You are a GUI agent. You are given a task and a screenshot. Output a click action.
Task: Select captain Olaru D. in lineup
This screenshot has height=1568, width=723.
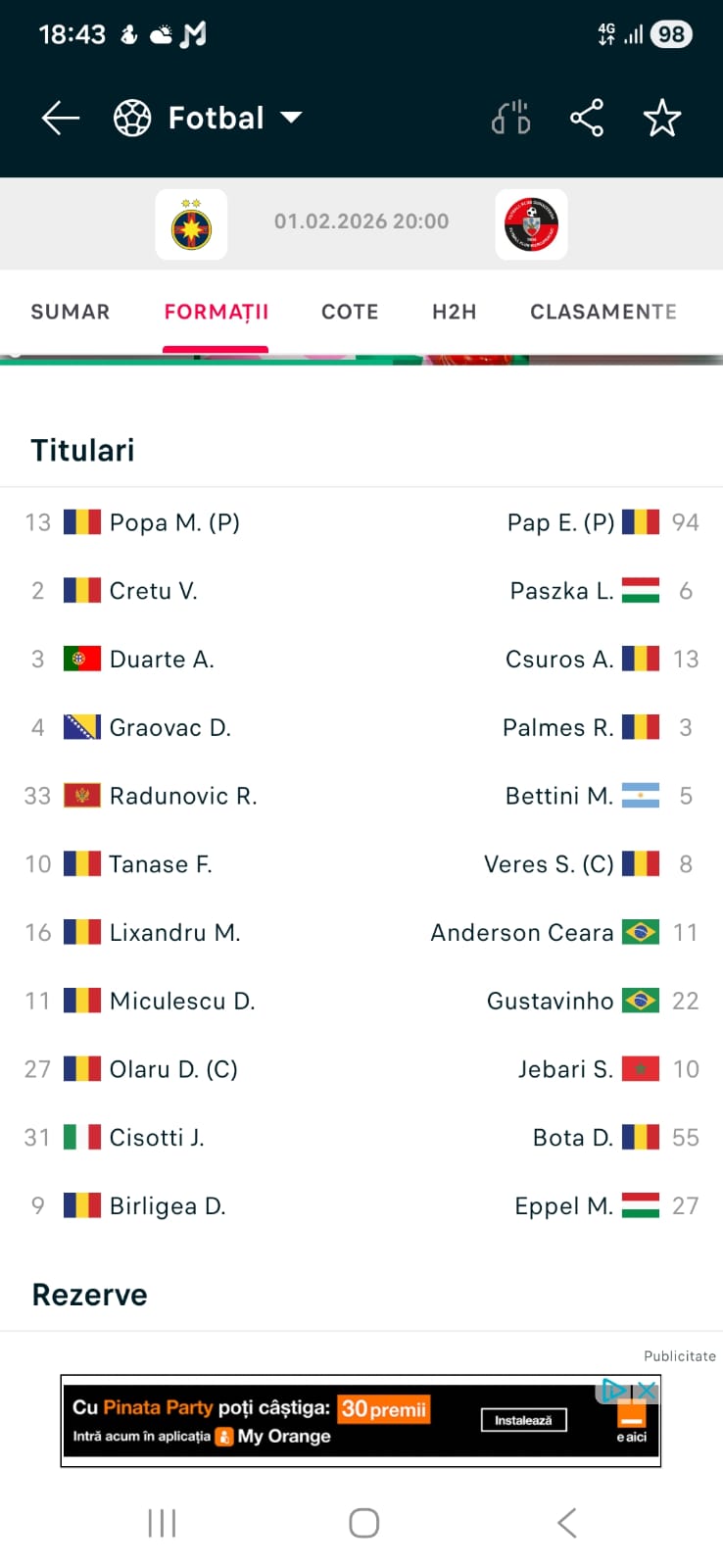(173, 1069)
